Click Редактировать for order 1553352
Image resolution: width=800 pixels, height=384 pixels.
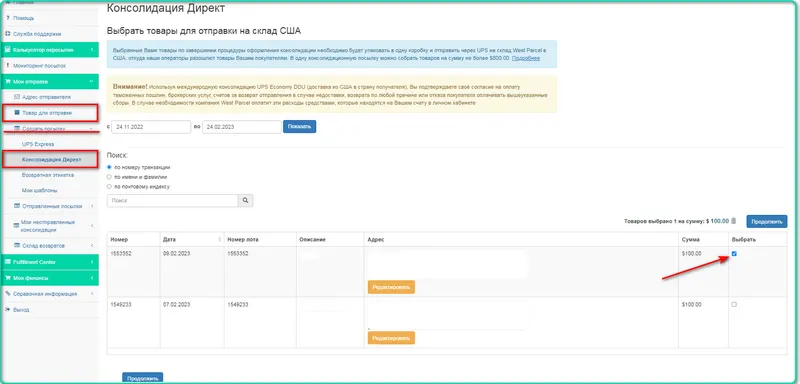coord(391,287)
